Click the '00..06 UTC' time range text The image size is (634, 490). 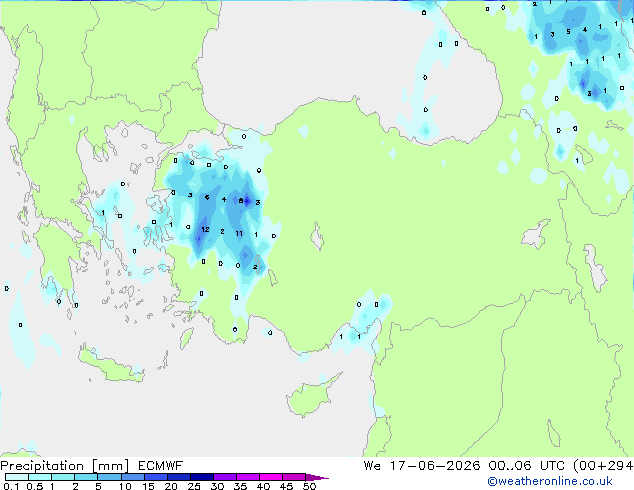(526, 466)
